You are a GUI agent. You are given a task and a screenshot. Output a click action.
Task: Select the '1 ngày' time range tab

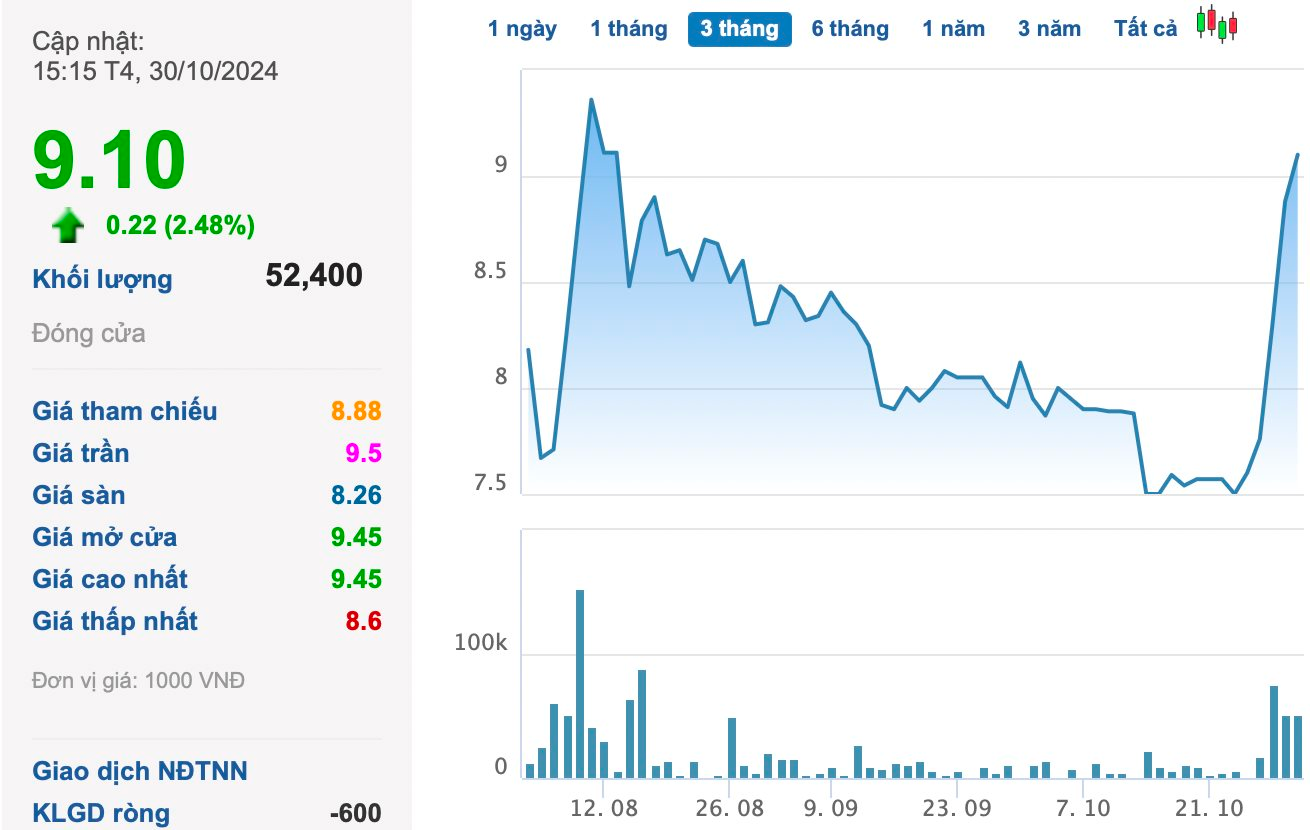pos(522,29)
